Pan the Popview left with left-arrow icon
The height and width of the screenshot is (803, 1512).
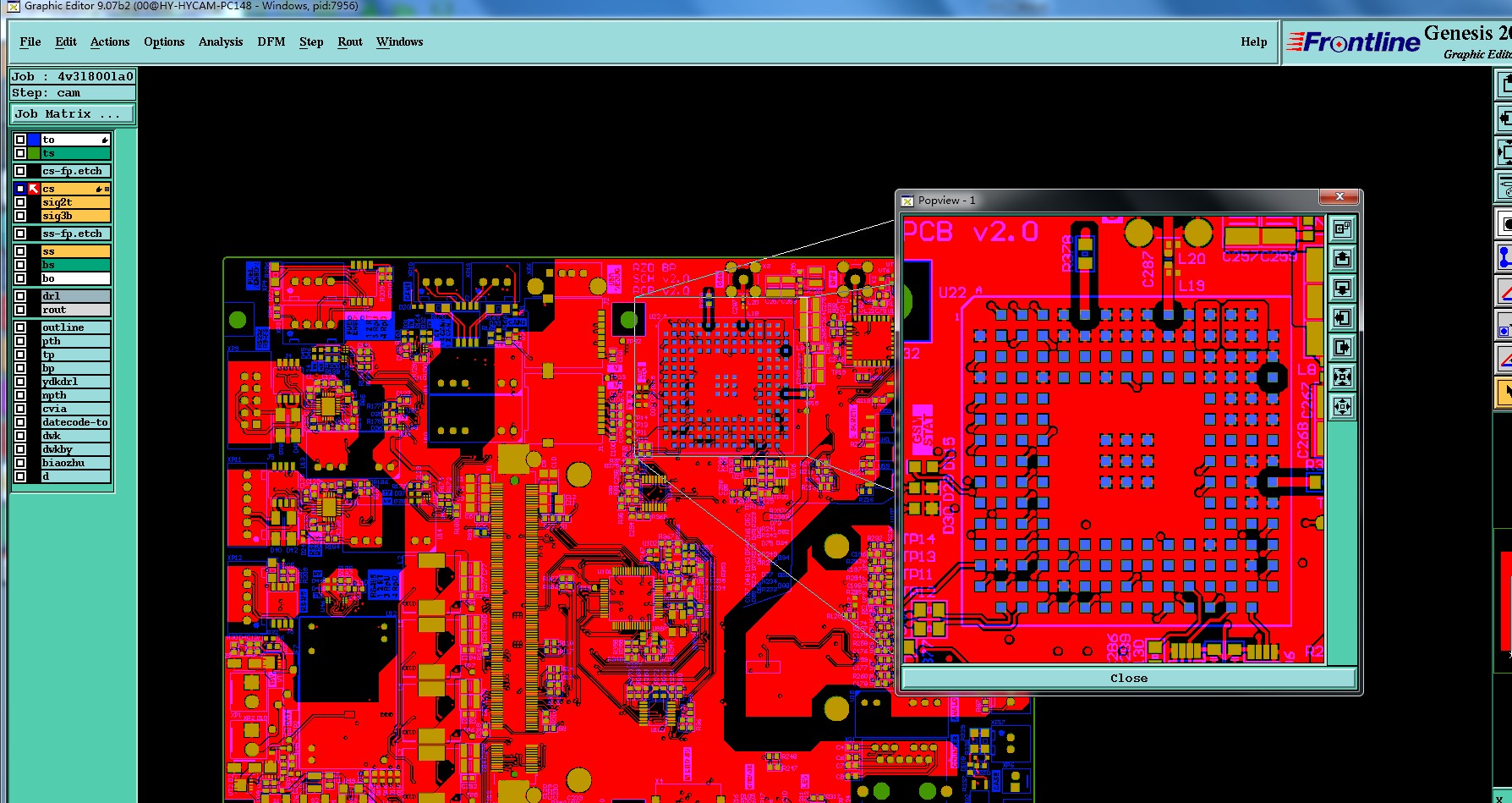pos(1342,317)
